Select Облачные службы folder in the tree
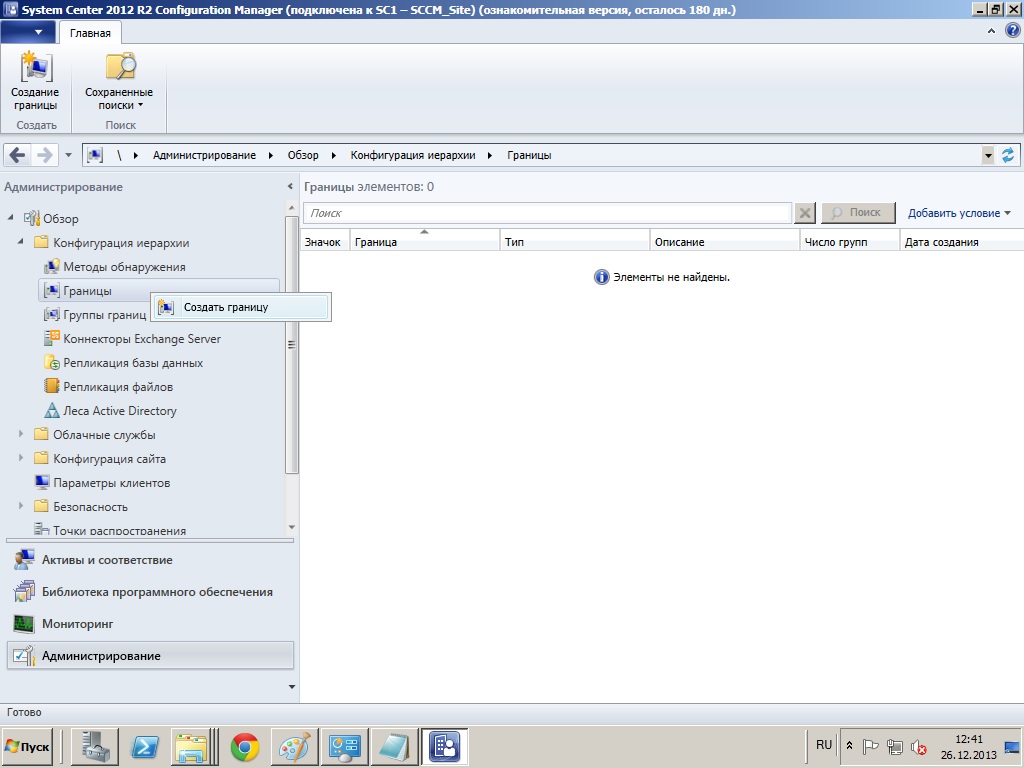The width and height of the screenshot is (1024, 768). pyautogui.click(x=104, y=435)
